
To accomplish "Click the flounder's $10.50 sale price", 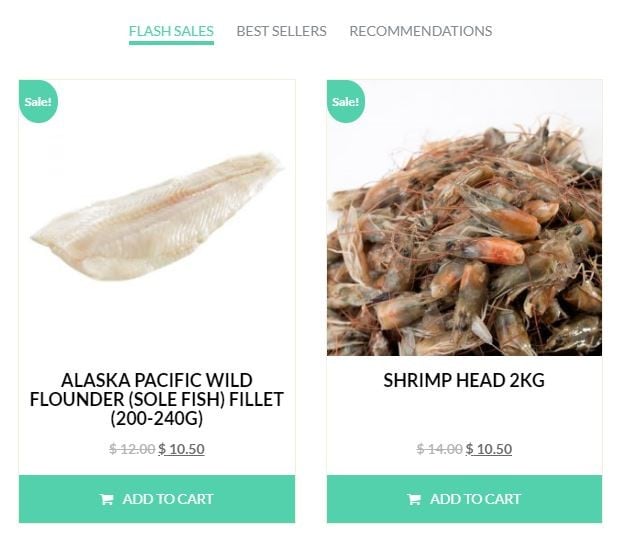I will [181, 449].
